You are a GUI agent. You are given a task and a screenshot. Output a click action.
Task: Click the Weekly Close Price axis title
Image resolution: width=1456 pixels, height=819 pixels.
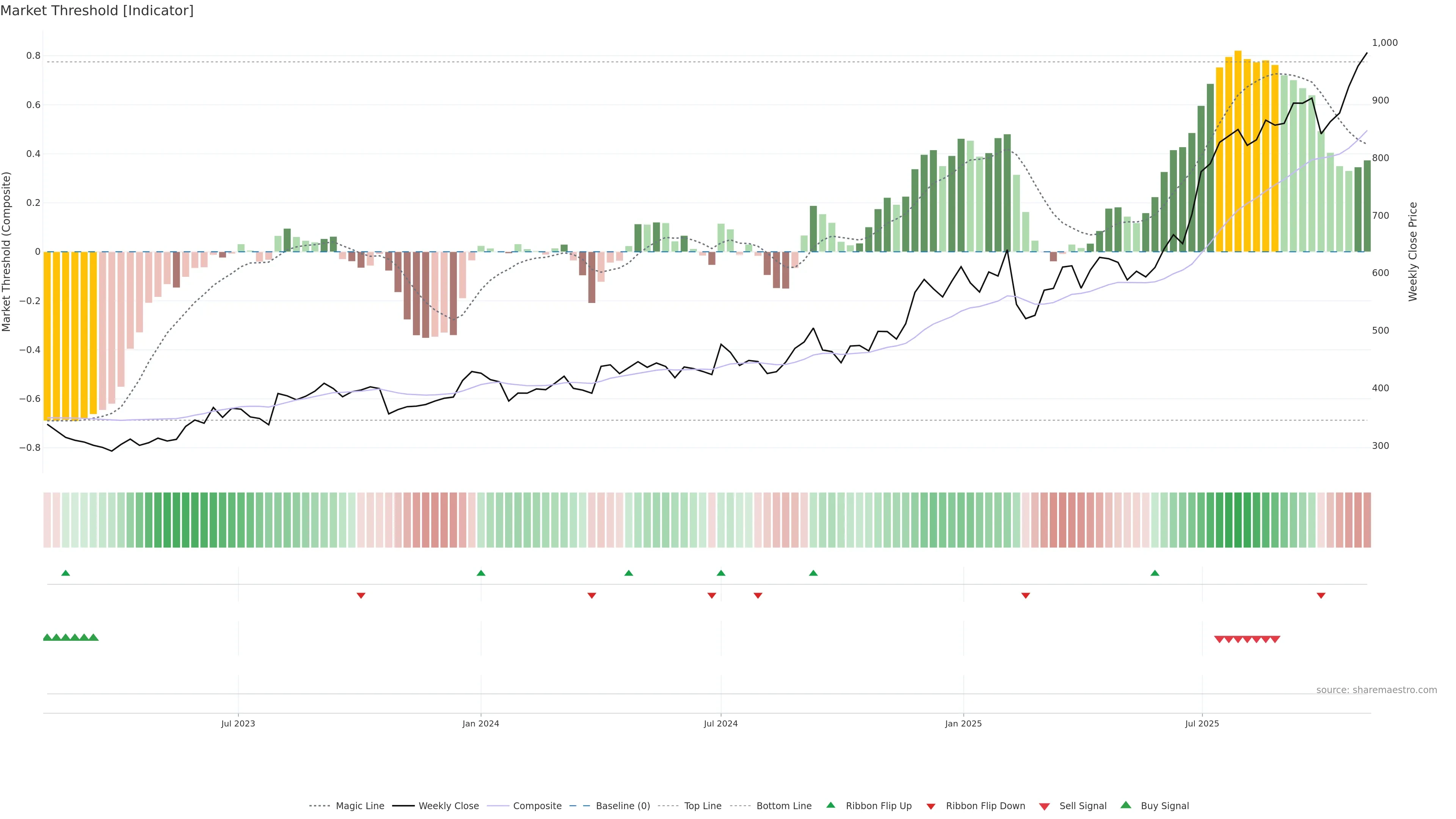[x=1412, y=251]
